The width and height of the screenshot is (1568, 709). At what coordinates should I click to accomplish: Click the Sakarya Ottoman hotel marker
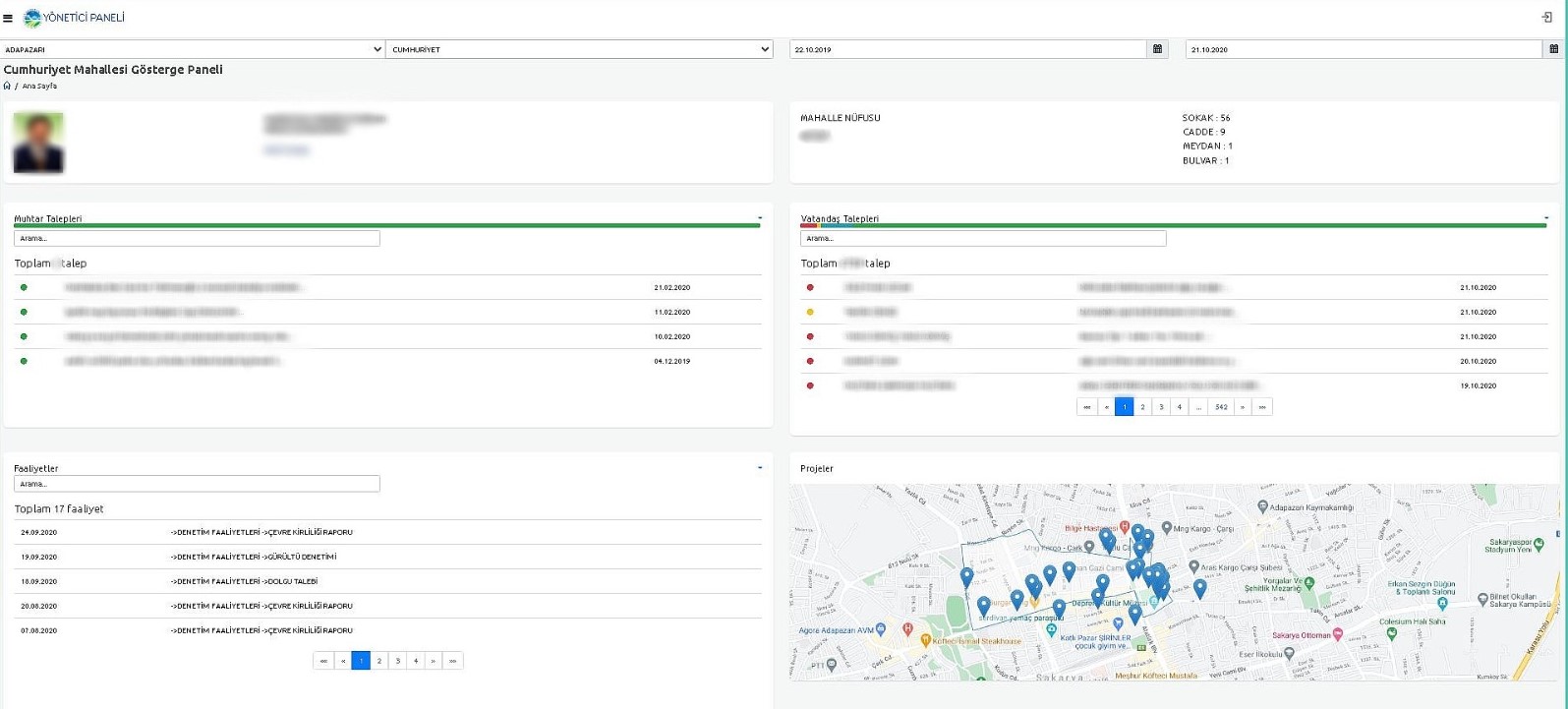1338,635
